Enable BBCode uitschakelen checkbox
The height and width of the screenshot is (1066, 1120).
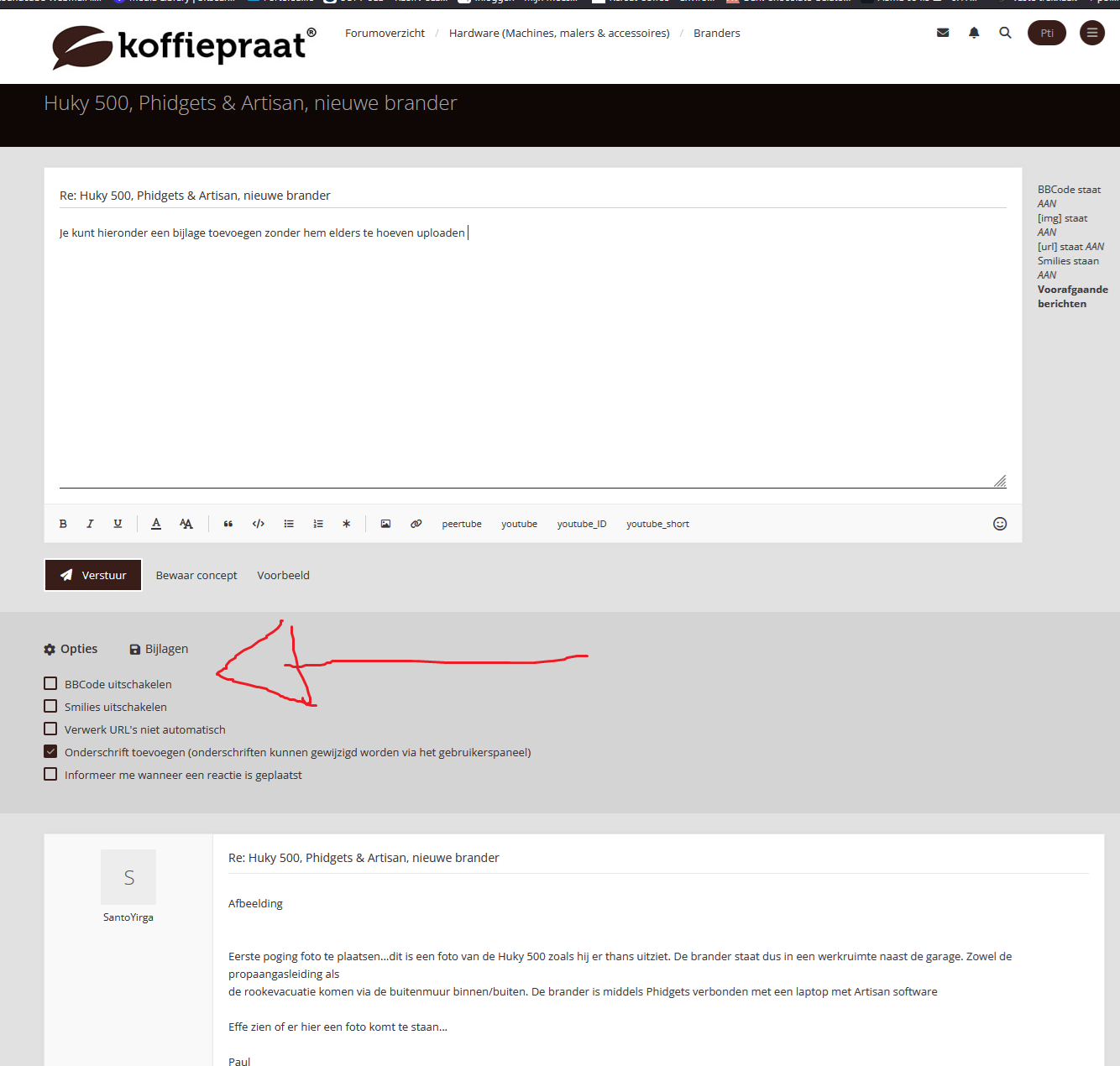click(x=50, y=684)
